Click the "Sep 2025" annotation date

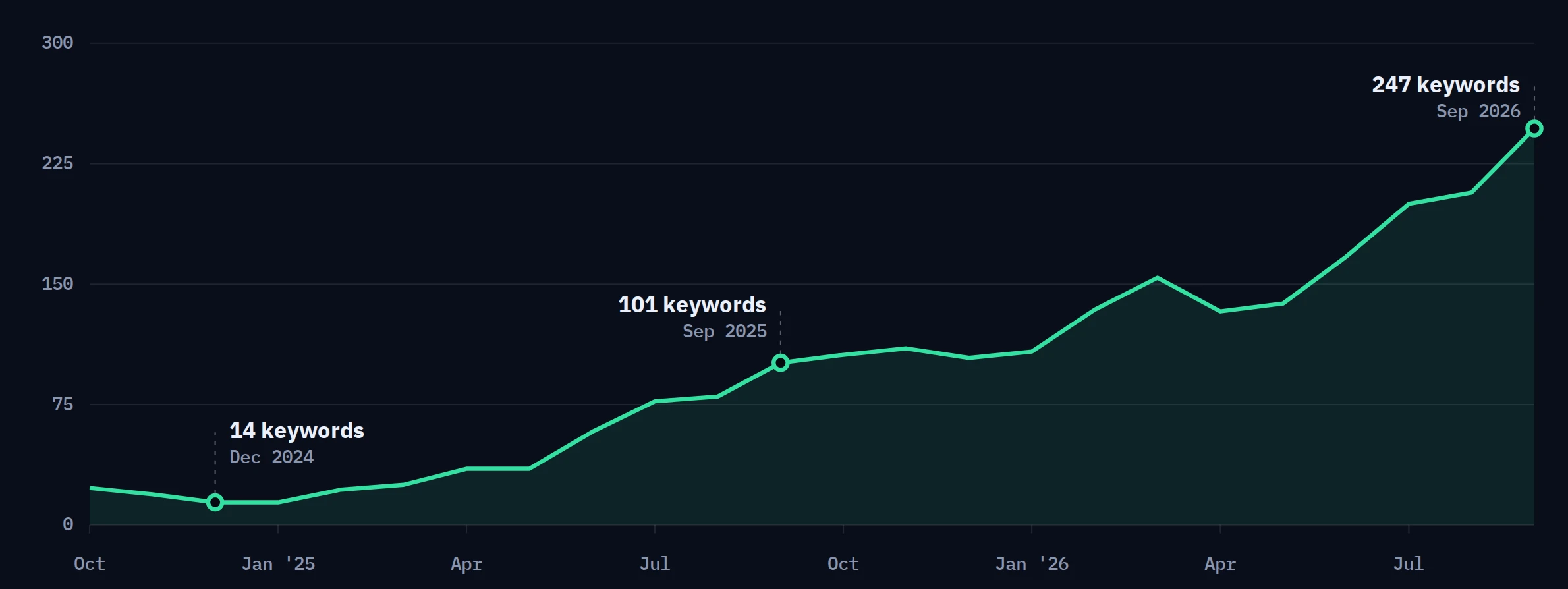[x=725, y=331]
